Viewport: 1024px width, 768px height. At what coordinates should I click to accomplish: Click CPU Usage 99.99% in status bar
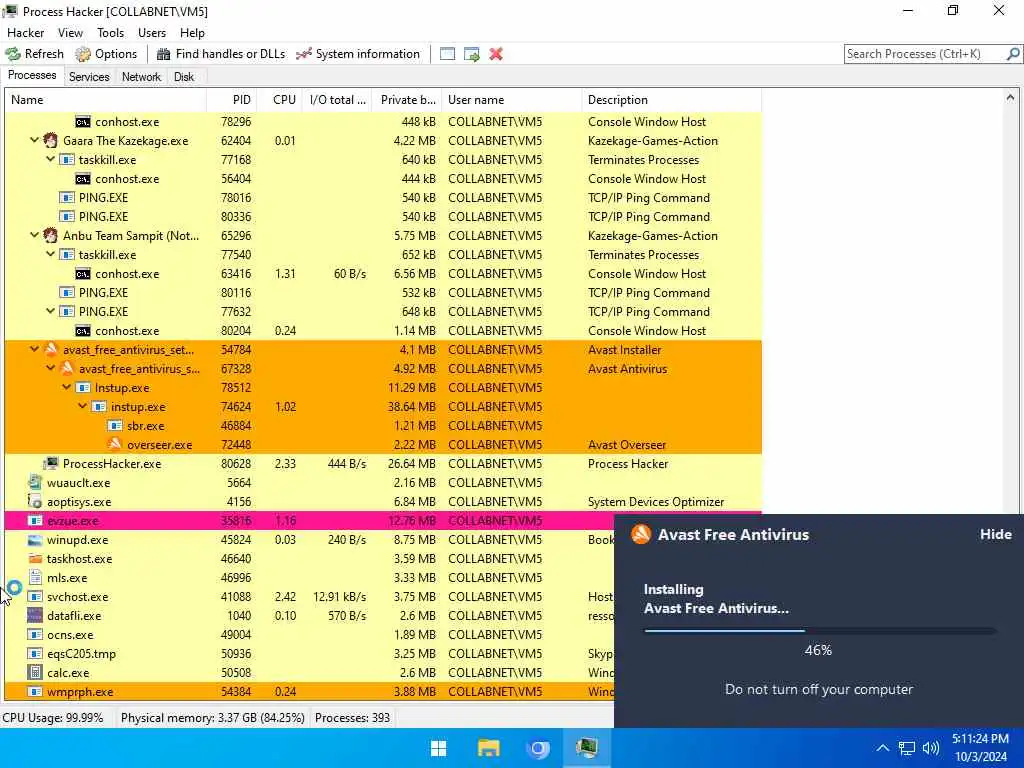[53, 718]
